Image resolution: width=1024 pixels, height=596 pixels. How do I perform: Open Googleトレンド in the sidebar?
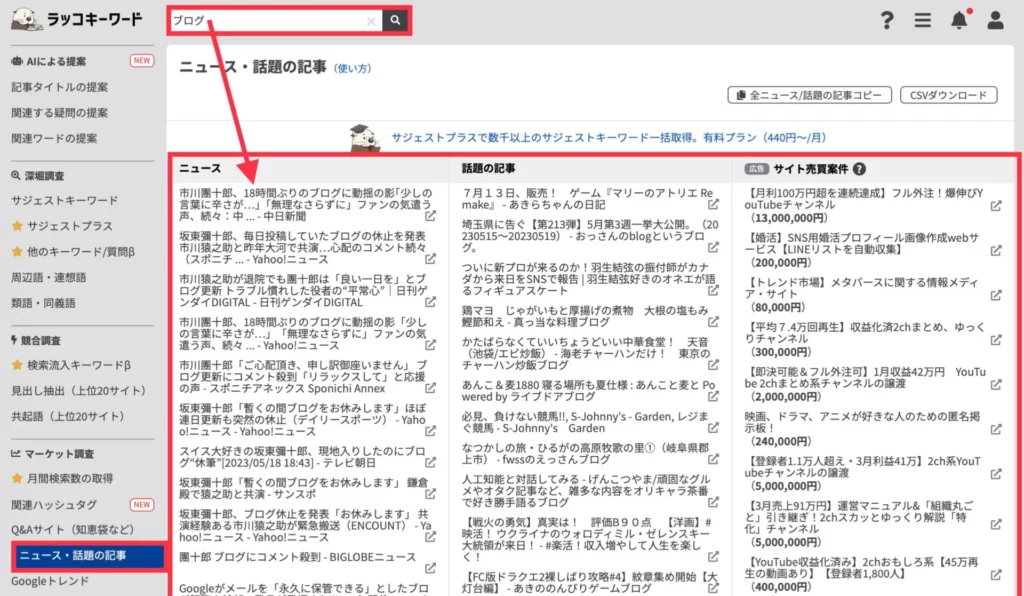(x=49, y=581)
